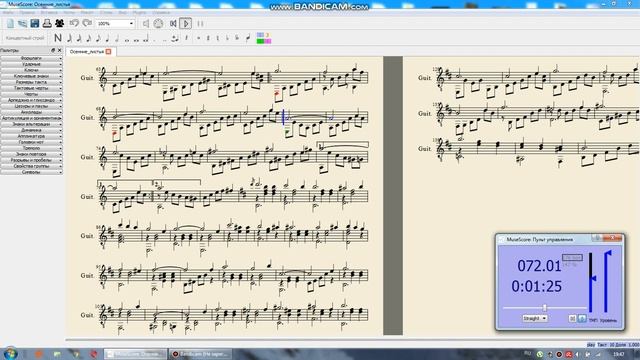Click the people icon next to Print
The image size is (640, 360).
60,24
